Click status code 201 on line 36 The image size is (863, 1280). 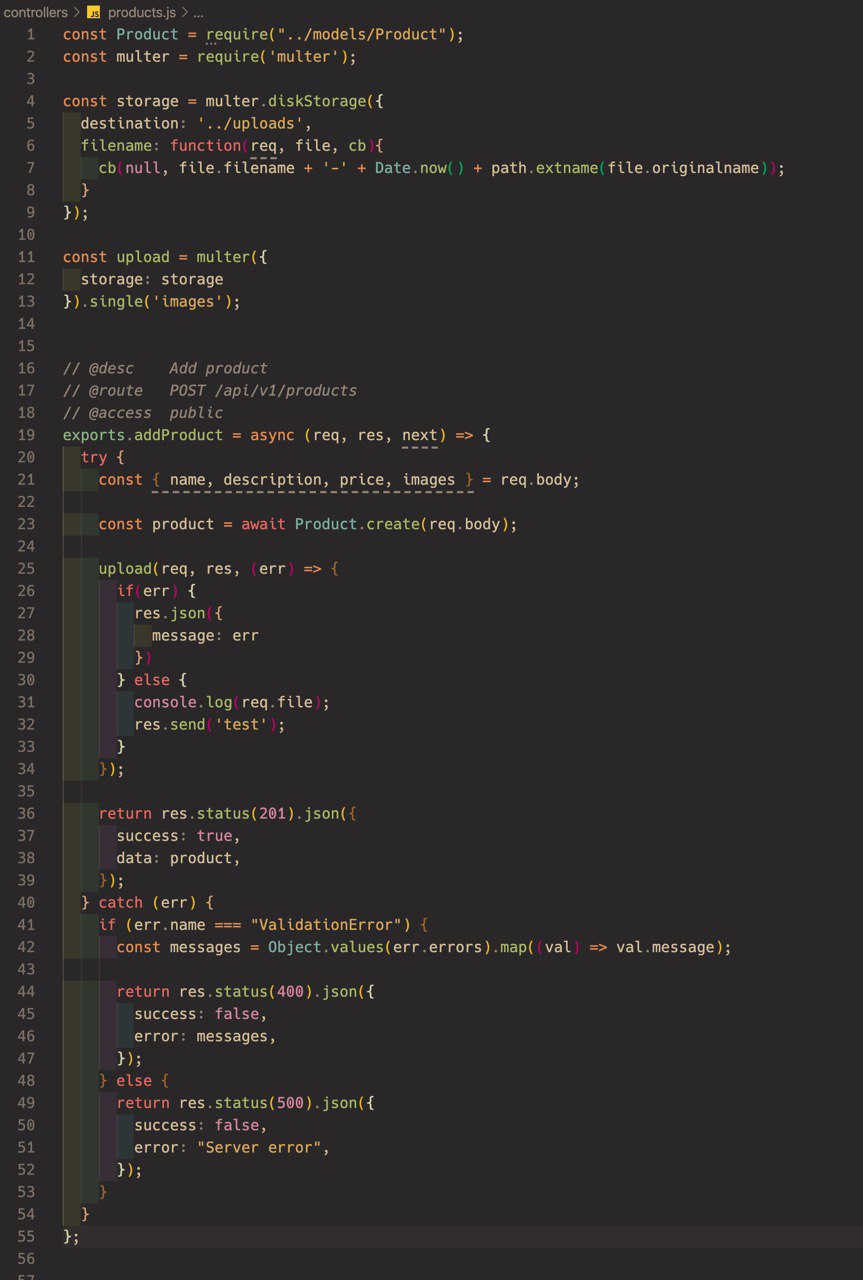point(272,813)
